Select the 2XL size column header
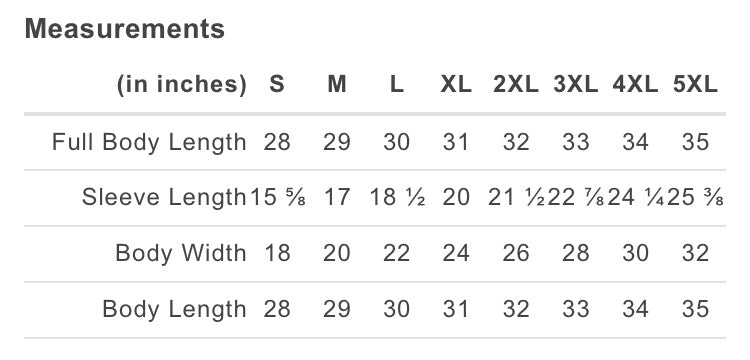Image resolution: width=750 pixels, height=360 pixels. click(516, 85)
